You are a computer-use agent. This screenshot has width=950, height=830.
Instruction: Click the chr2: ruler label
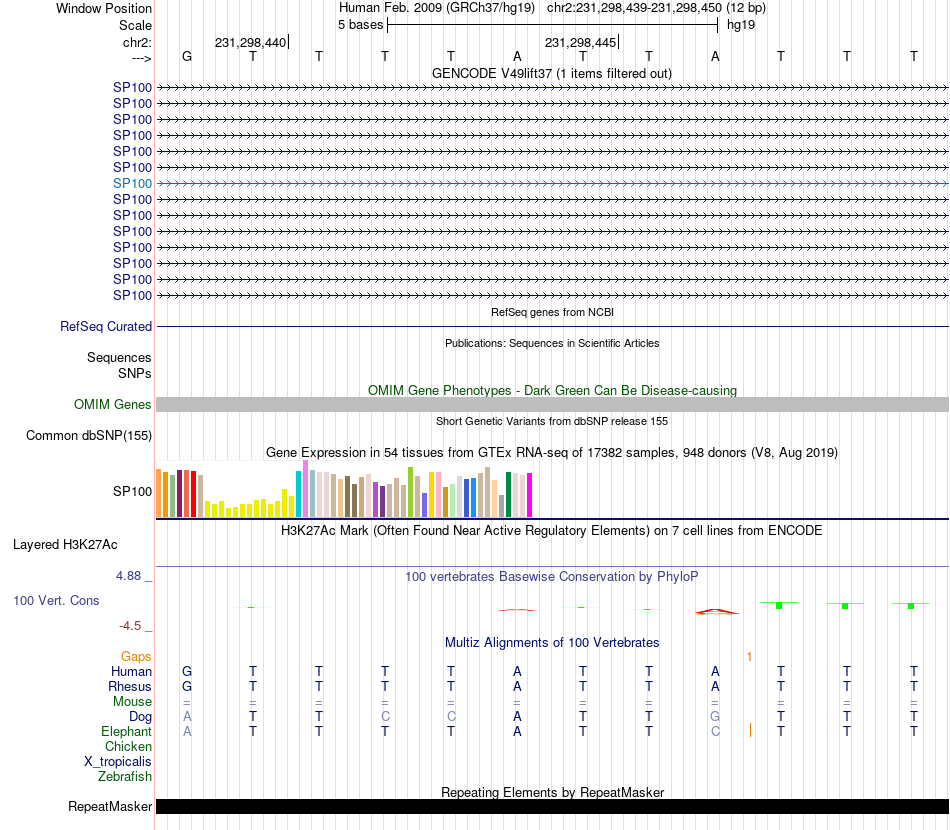click(x=137, y=42)
